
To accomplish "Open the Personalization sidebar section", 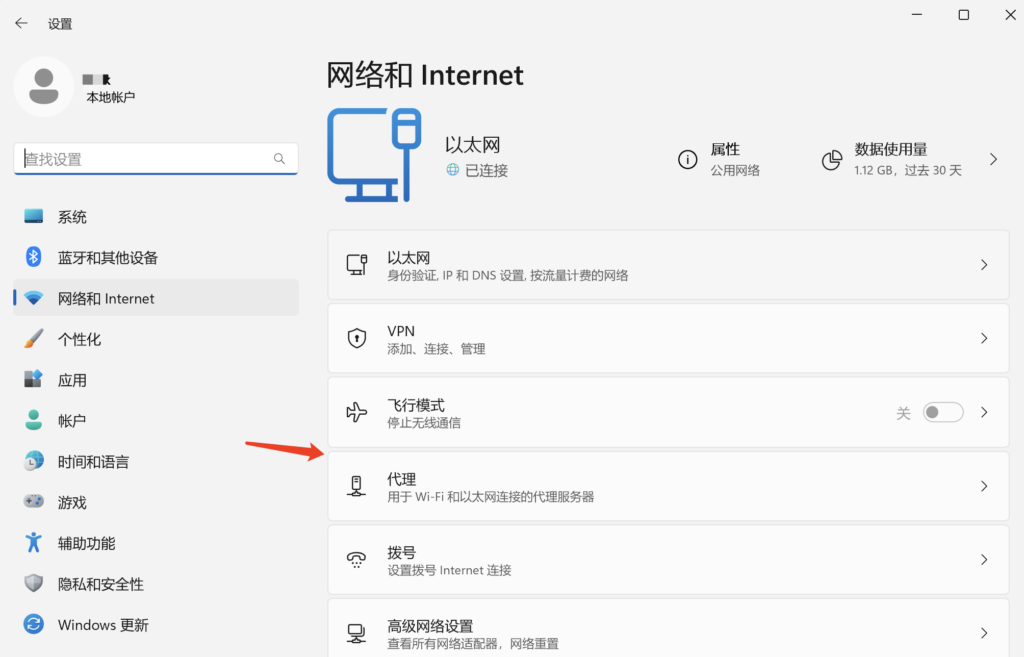I will tap(80, 339).
